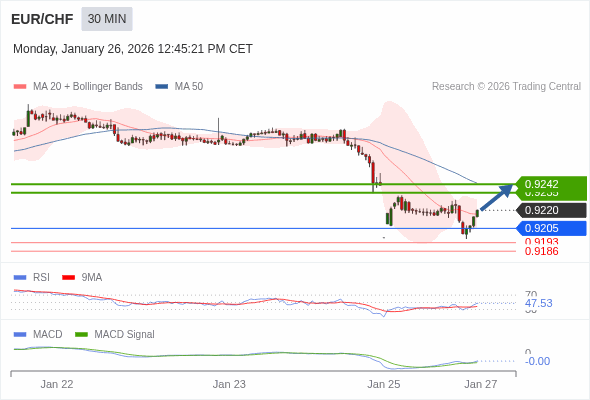Screen dimensions: 590x400
Task: Click the Jan 23 axis label
Action: coord(229,384)
